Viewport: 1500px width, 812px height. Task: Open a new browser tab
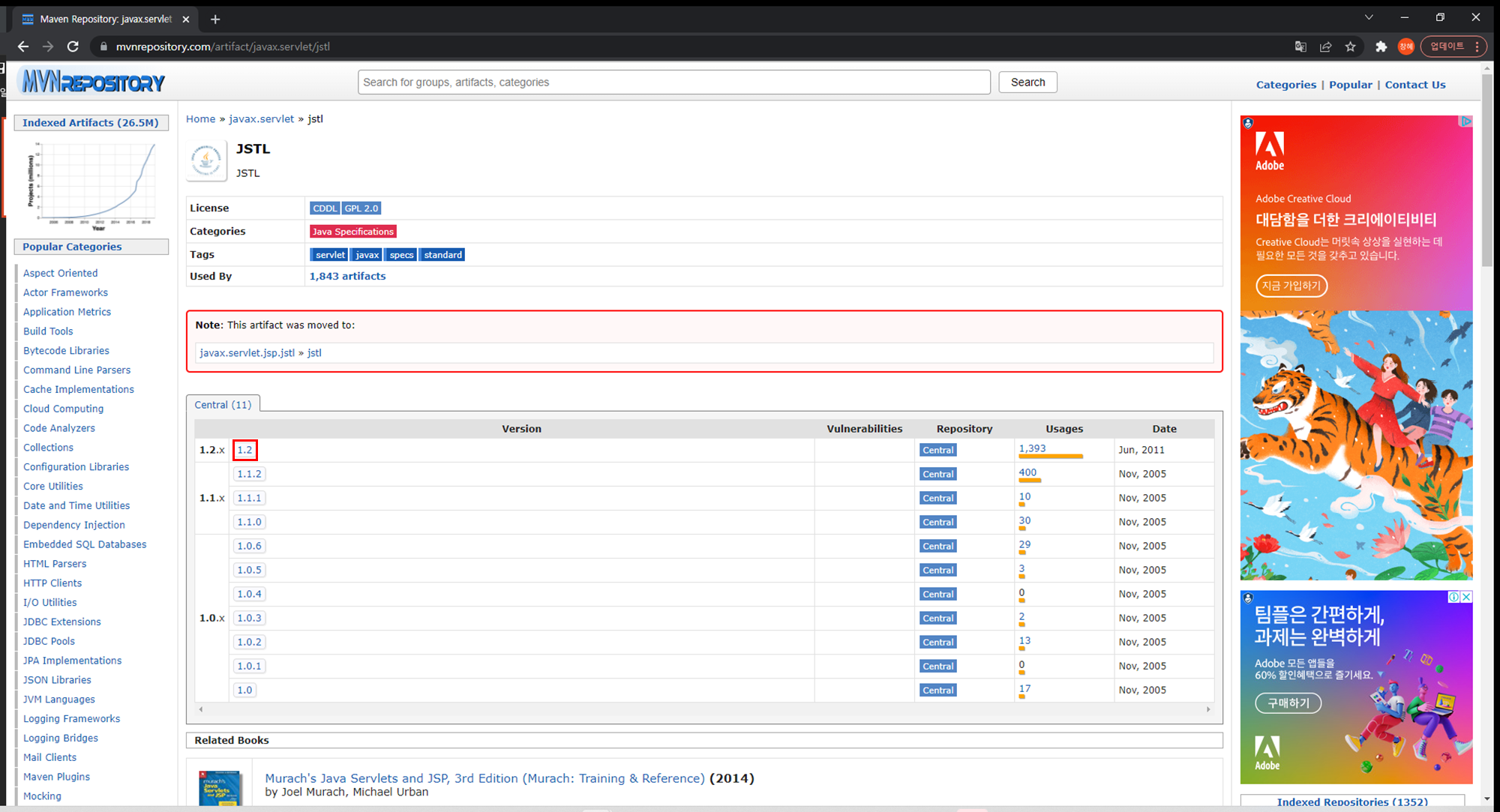point(215,19)
